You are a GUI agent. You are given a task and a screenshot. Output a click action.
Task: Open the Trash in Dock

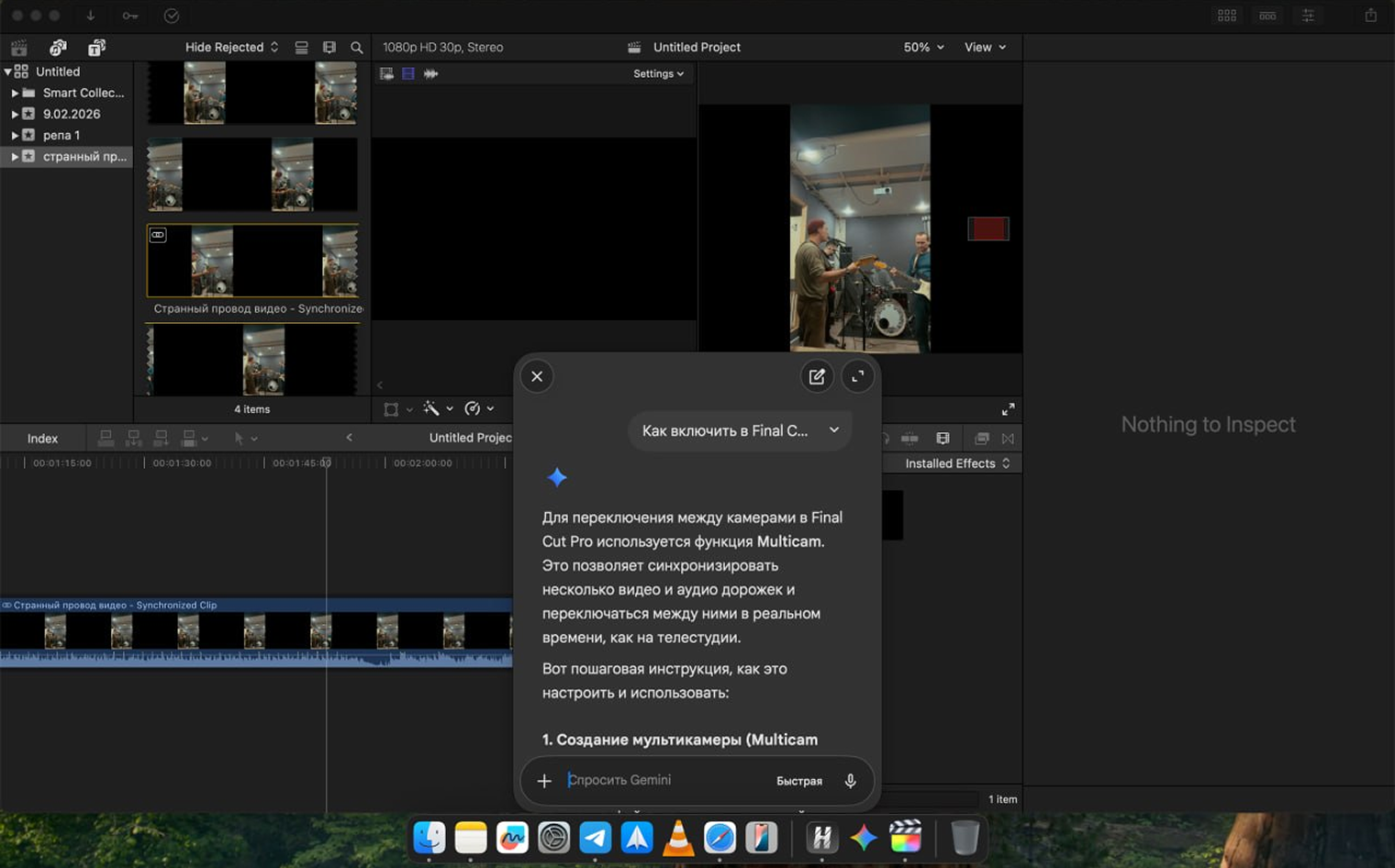point(965,837)
